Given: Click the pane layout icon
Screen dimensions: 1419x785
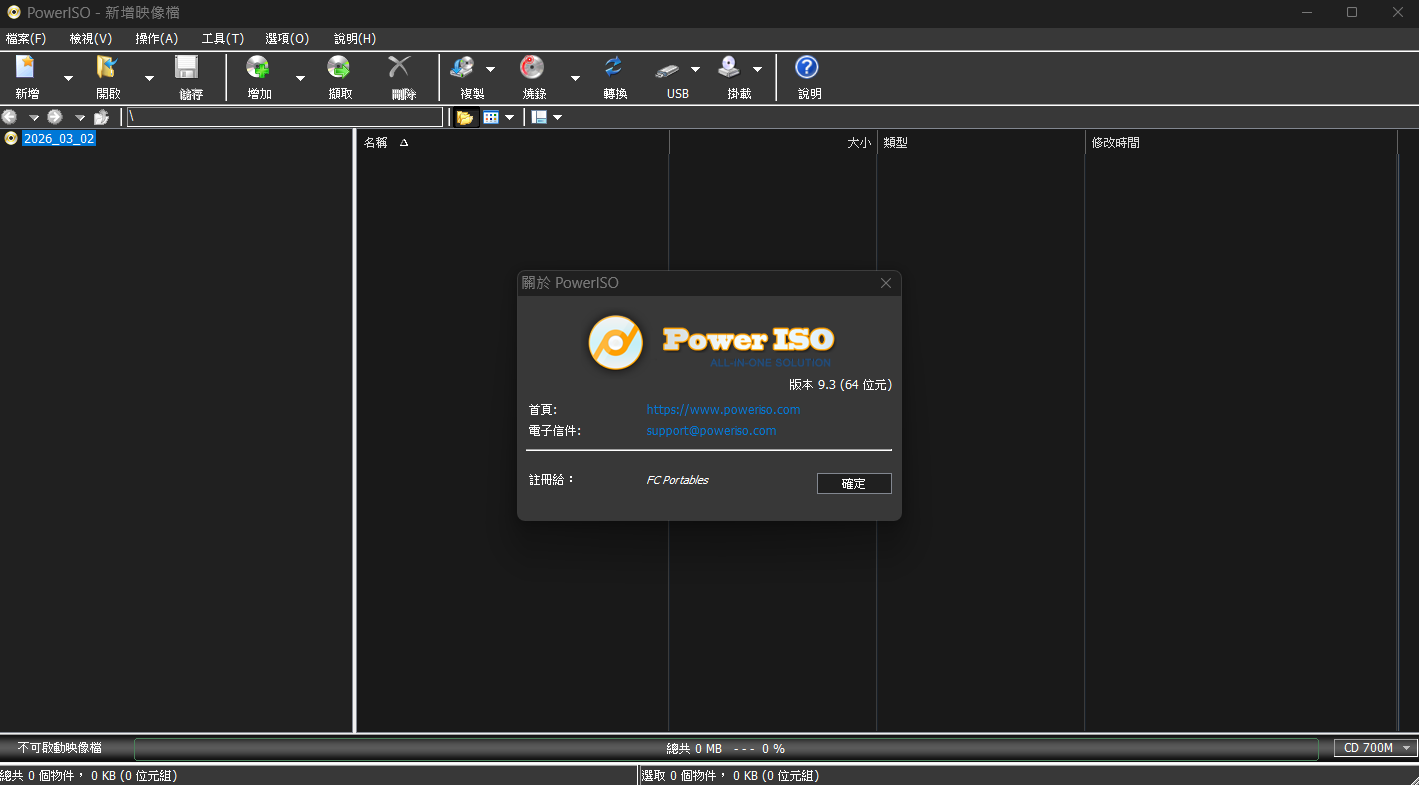Looking at the screenshot, I should tap(539, 117).
